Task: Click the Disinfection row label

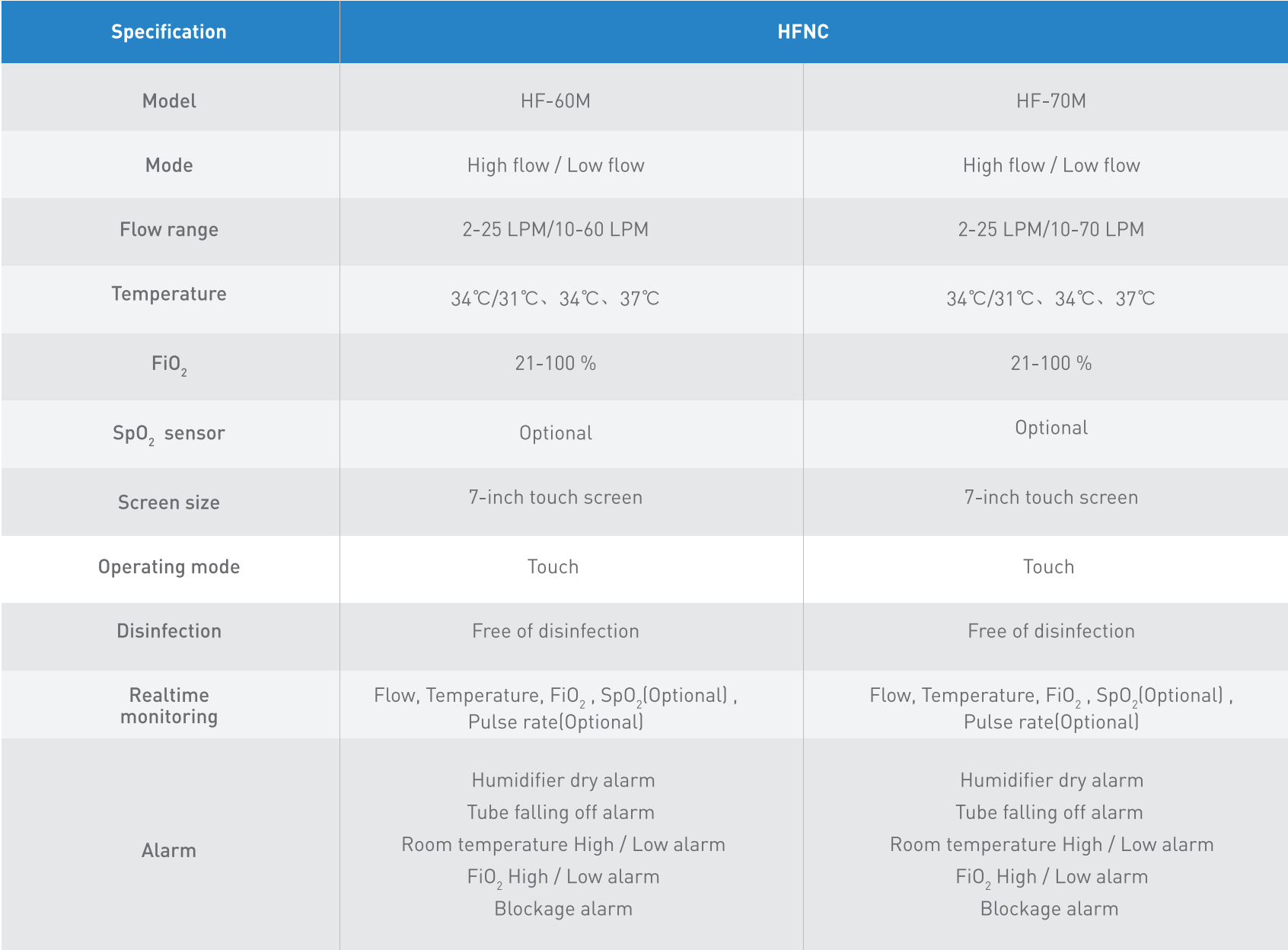Action: tap(169, 631)
